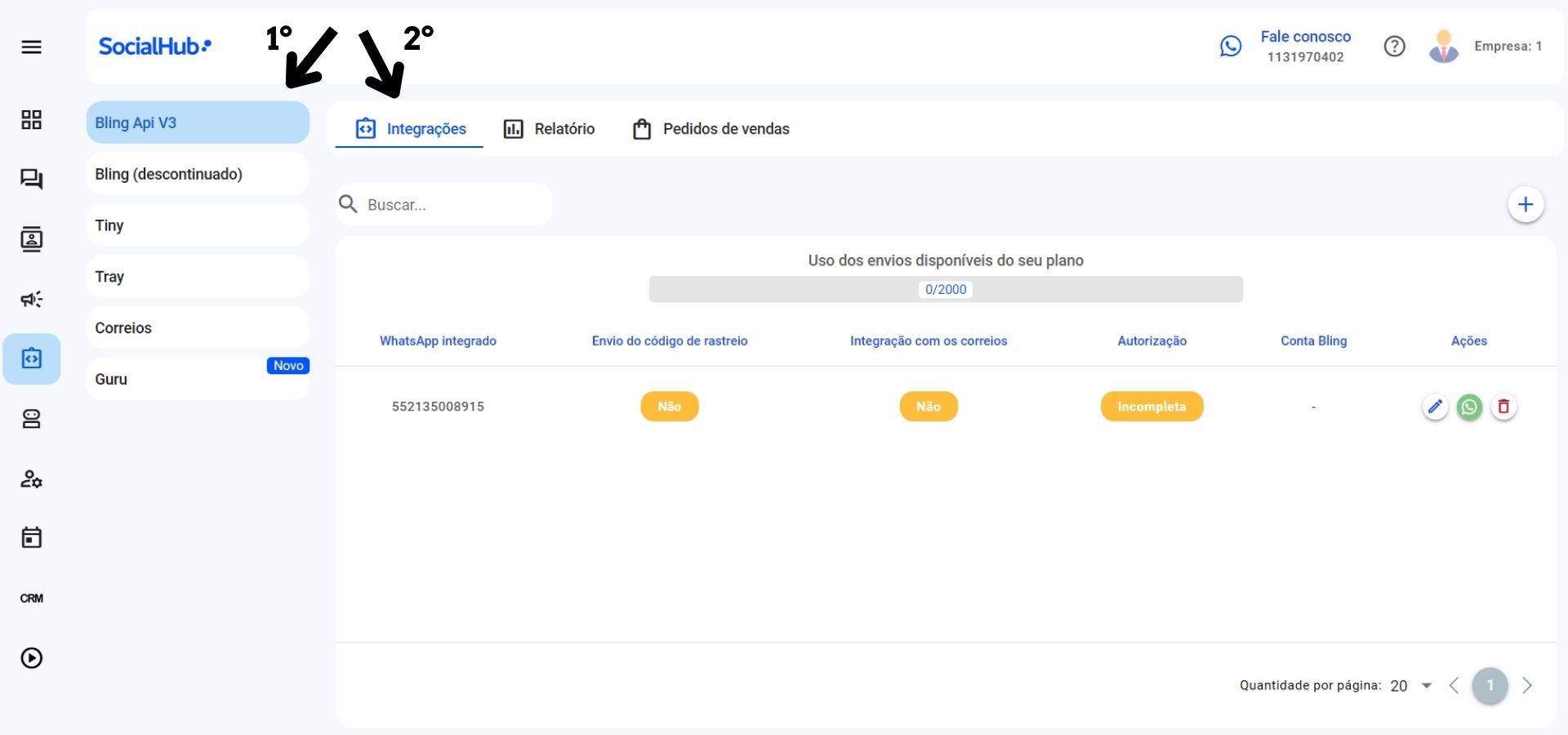Toggle the 'Não' badge under Integração com os correios

[x=929, y=406]
